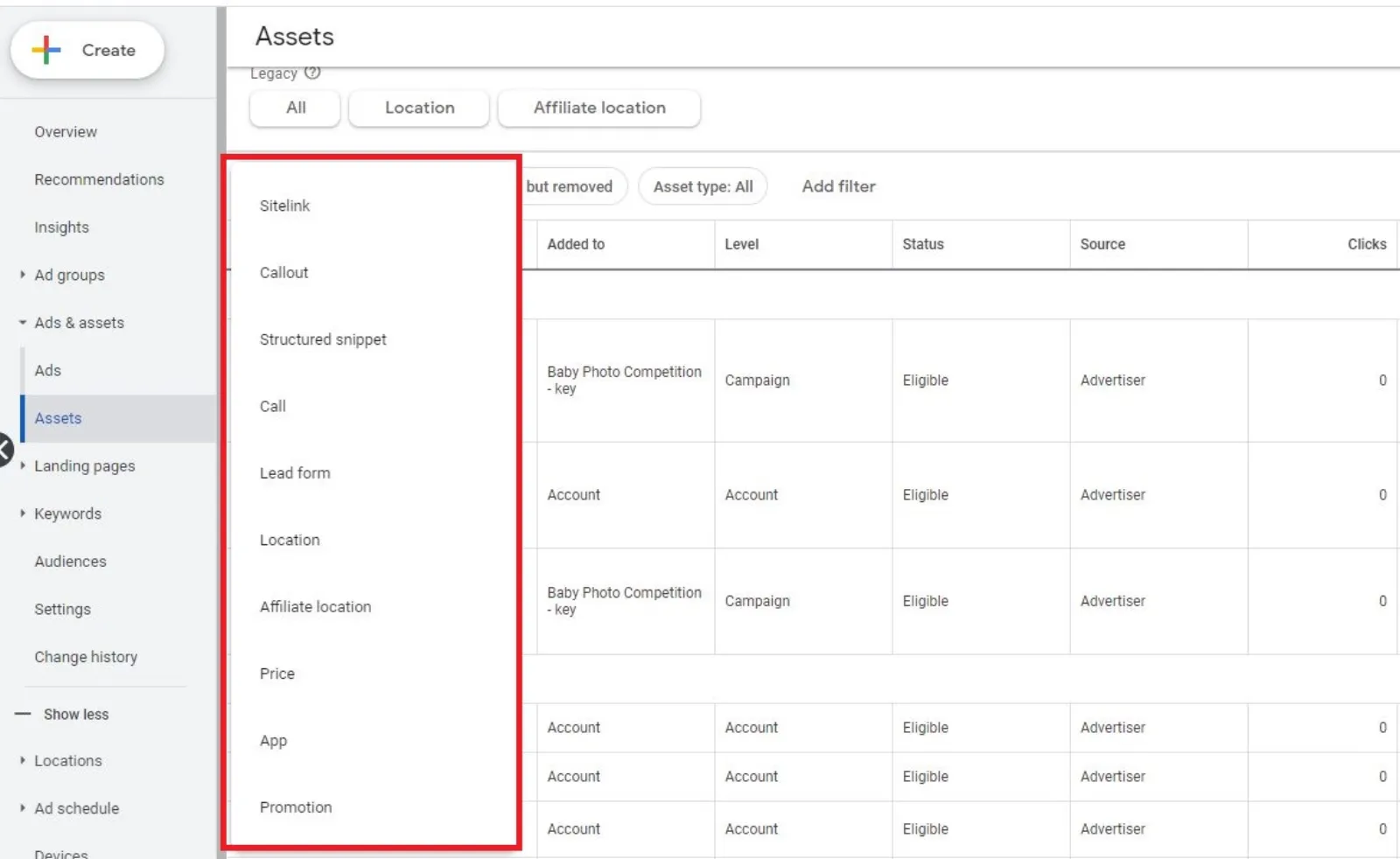Image resolution: width=1400 pixels, height=859 pixels.
Task: Expand the Keywords section
Action: 23,513
